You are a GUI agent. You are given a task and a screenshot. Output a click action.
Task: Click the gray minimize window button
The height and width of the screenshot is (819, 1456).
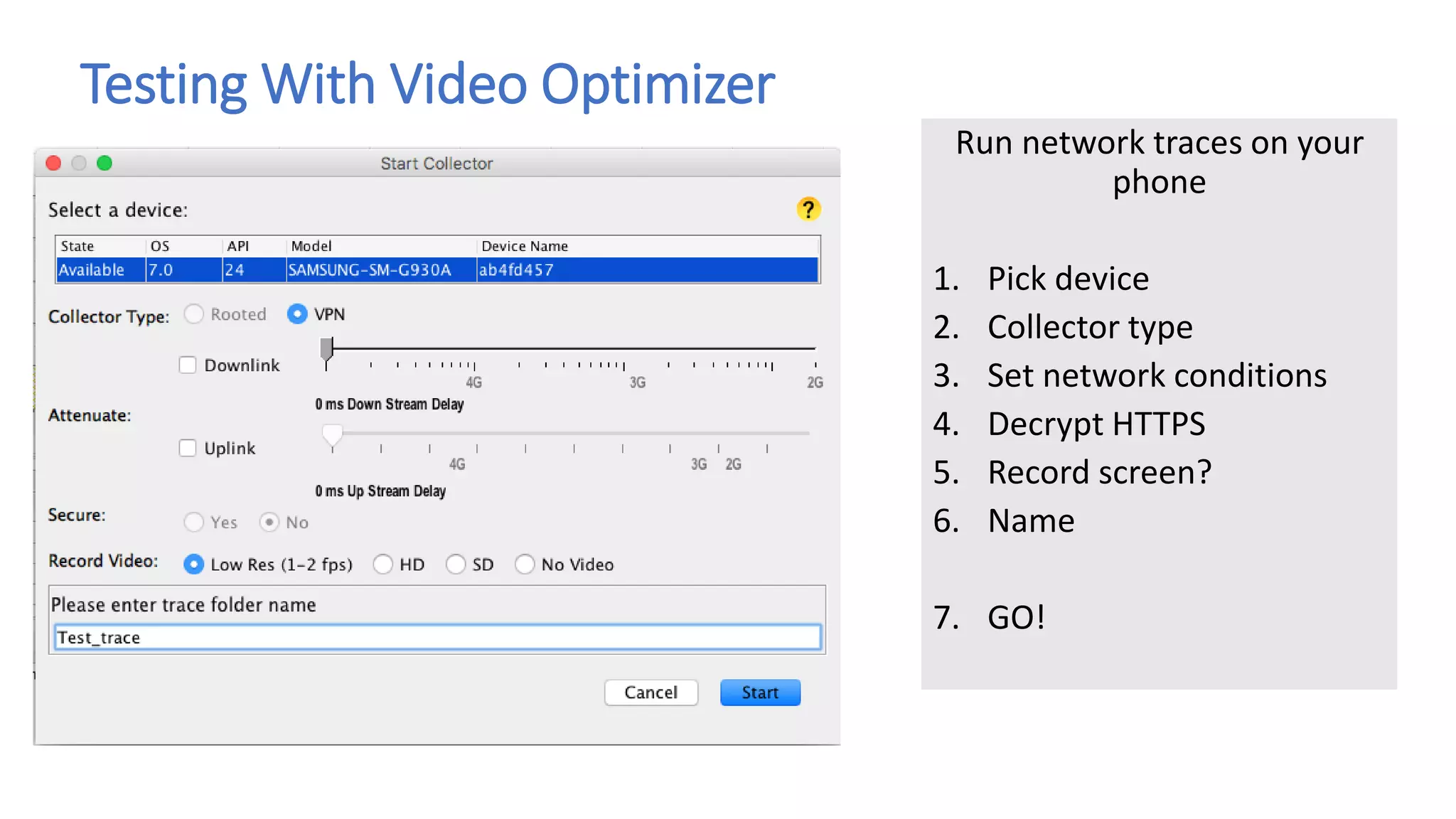(79, 164)
